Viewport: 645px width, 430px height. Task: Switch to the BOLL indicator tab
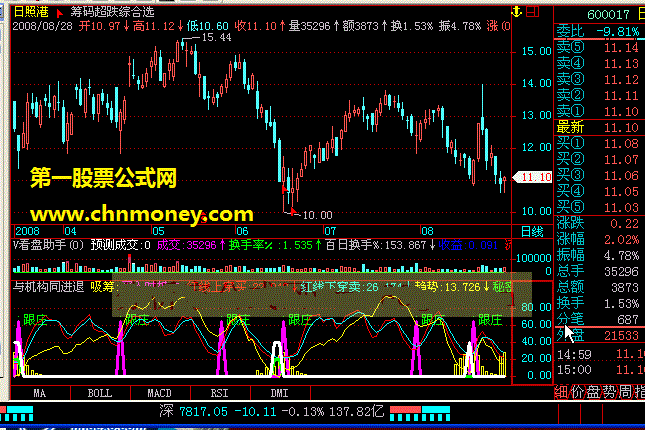point(100,393)
